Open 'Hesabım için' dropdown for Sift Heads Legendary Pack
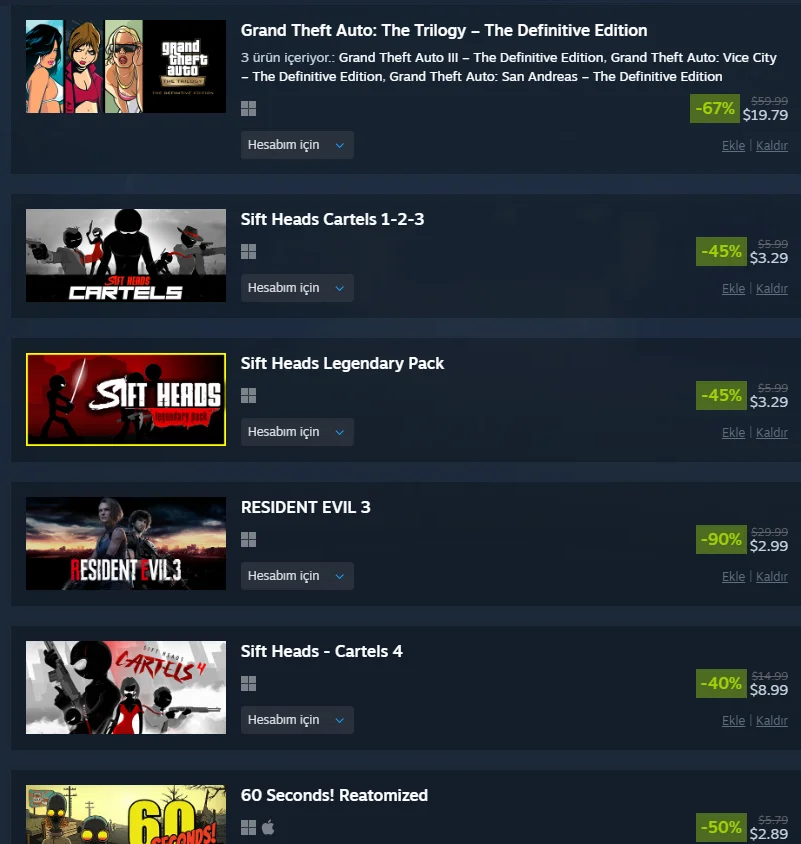This screenshot has width=801, height=844. (297, 432)
